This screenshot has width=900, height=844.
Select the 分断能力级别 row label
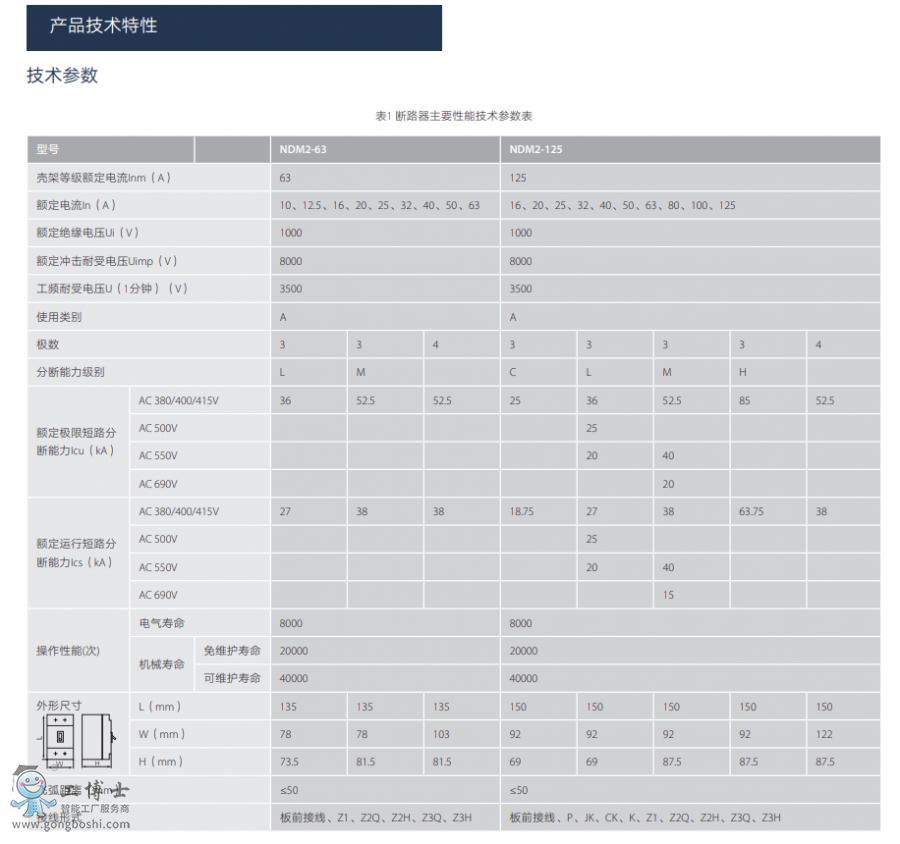(x=71, y=372)
